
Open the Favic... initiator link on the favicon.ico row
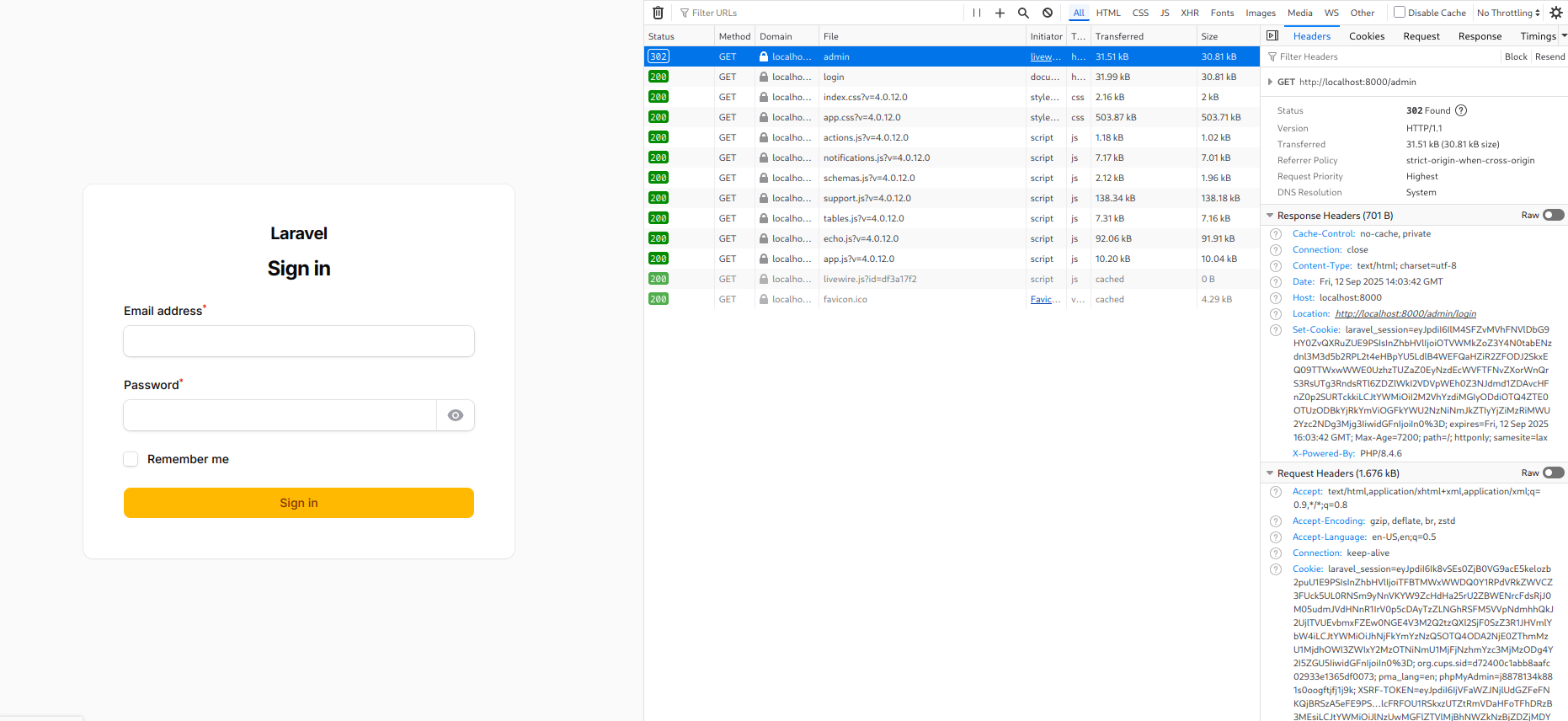pyautogui.click(x=1045, y=299)
